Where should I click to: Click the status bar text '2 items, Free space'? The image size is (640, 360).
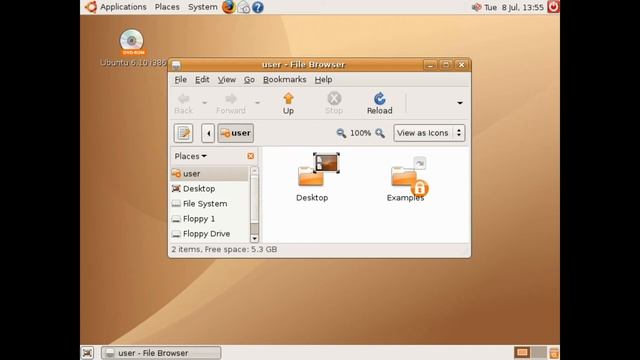coord(224,249)
